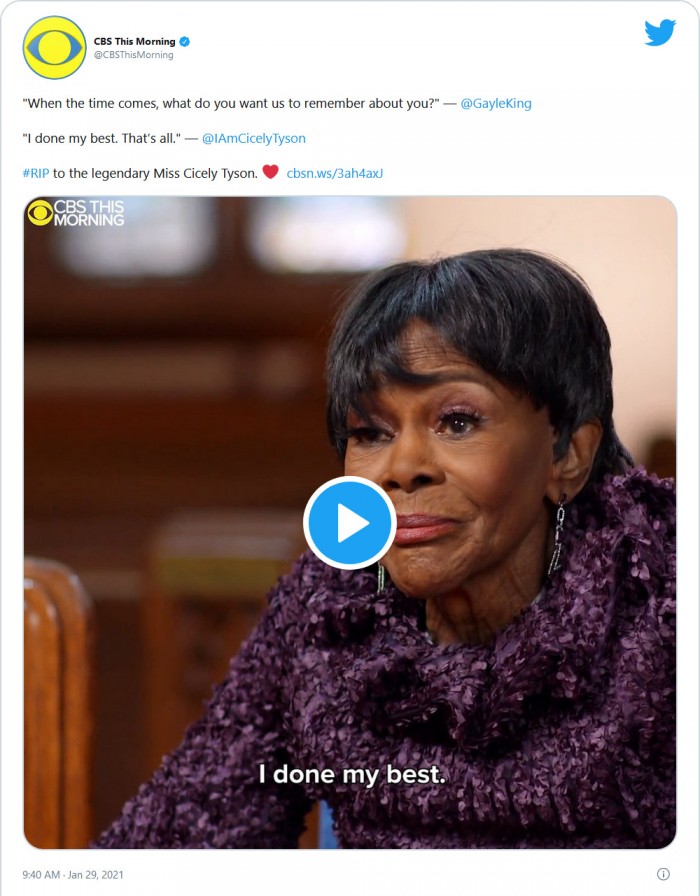Click the Twitter bird logo
The width and height of the screenshot is (700, 896).
[x=660, y=33]
